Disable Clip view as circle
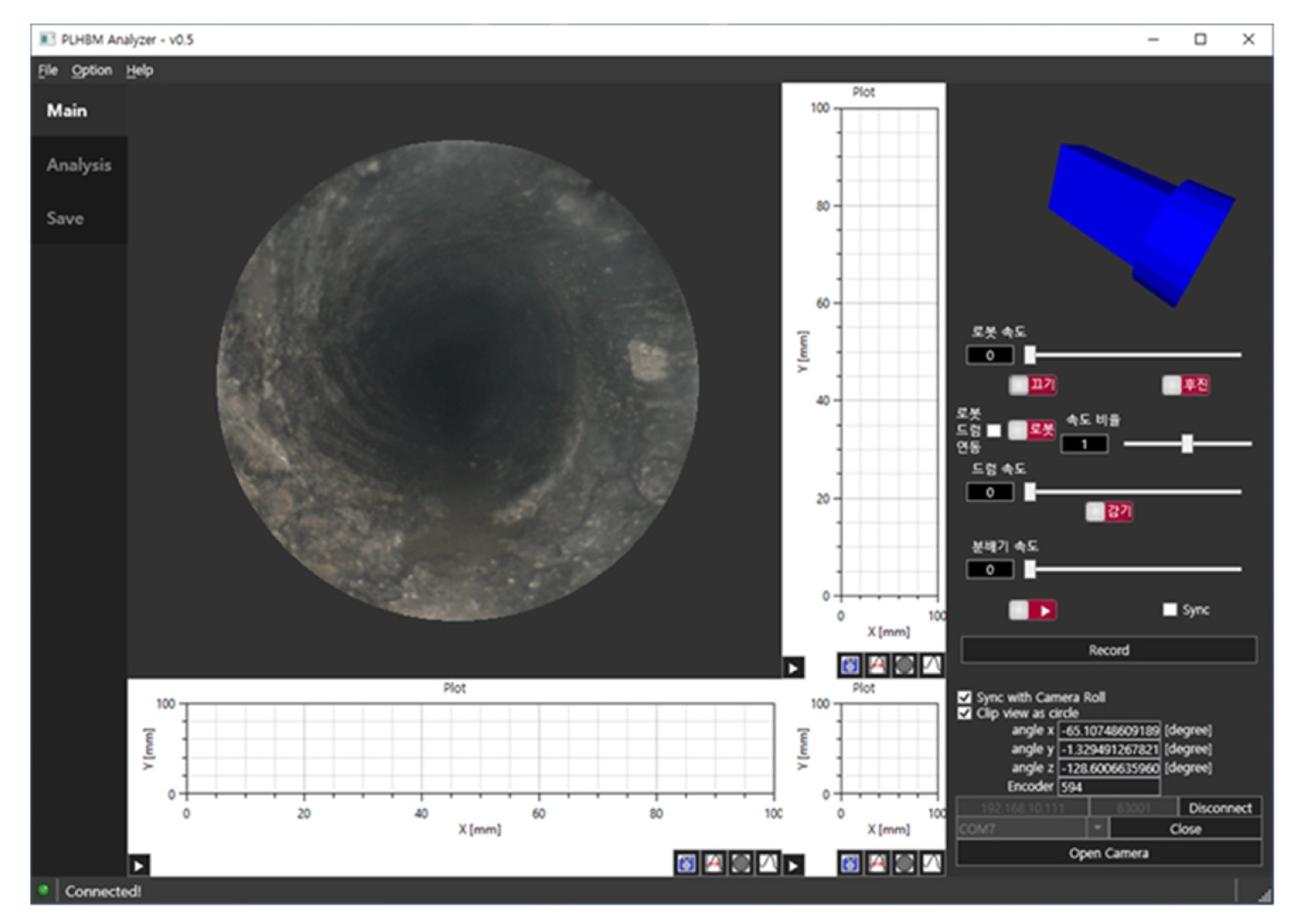Viewport: 1293px width, 924px height. click(x=964, y=713)
